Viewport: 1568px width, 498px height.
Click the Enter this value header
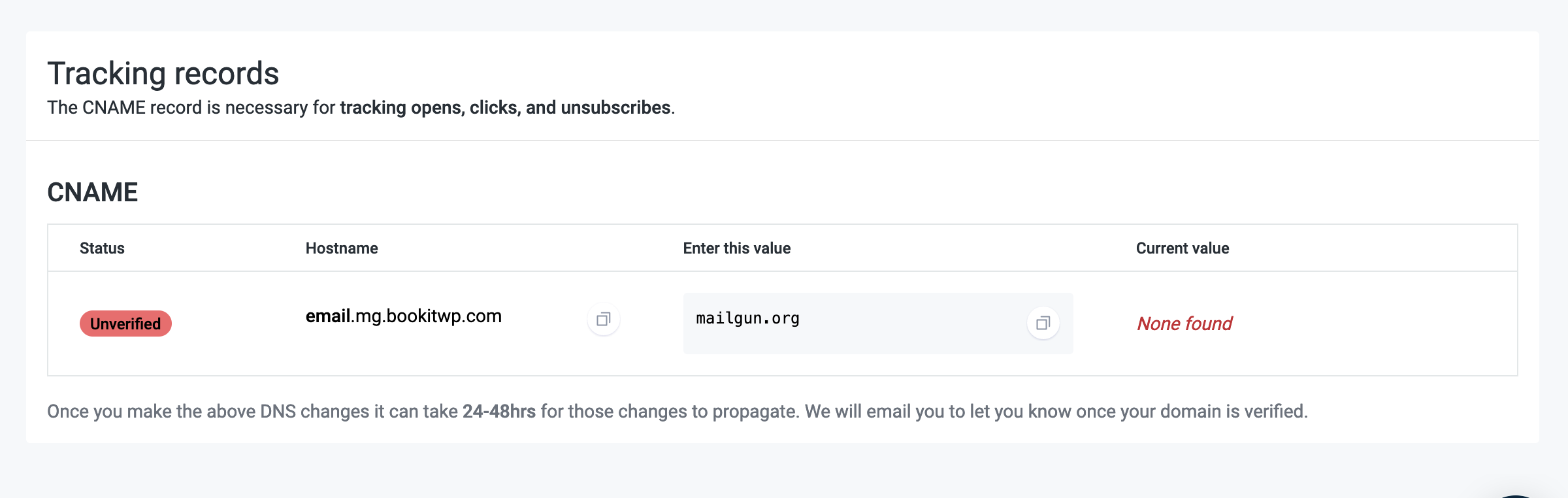736,248
